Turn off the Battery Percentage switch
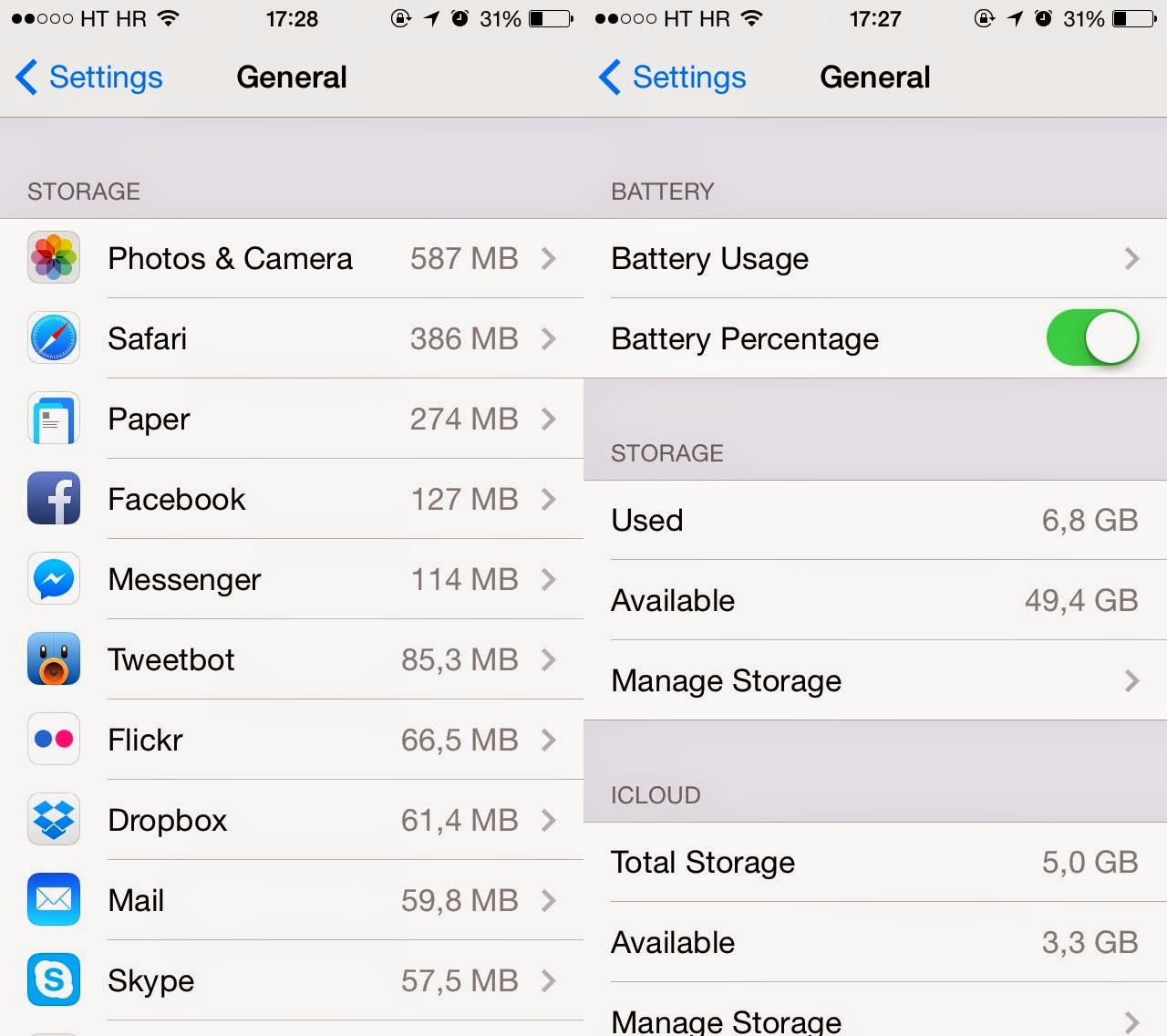 pos(1092,338)
